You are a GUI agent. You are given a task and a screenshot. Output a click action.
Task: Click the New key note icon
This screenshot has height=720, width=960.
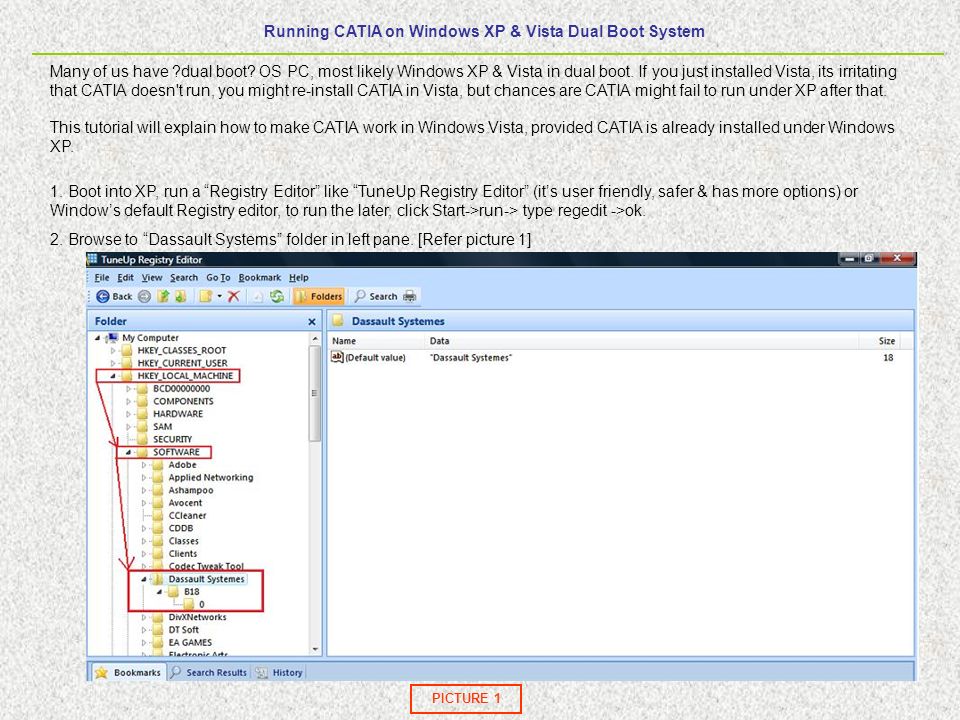[206, 297]
